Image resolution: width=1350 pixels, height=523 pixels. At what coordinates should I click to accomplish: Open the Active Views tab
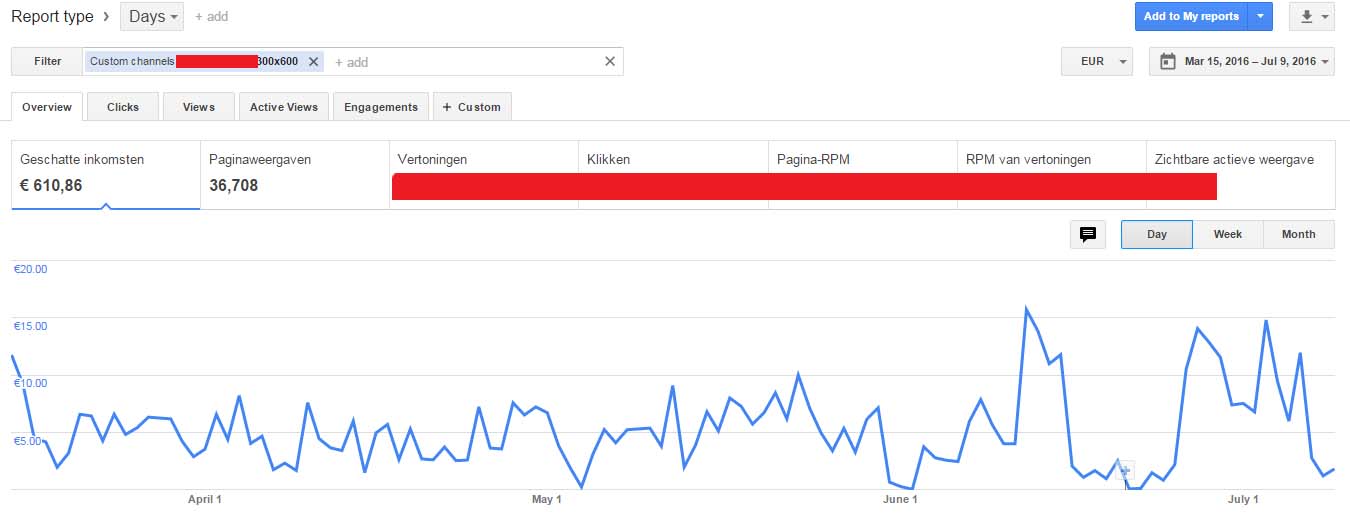(x=284, y=107)
